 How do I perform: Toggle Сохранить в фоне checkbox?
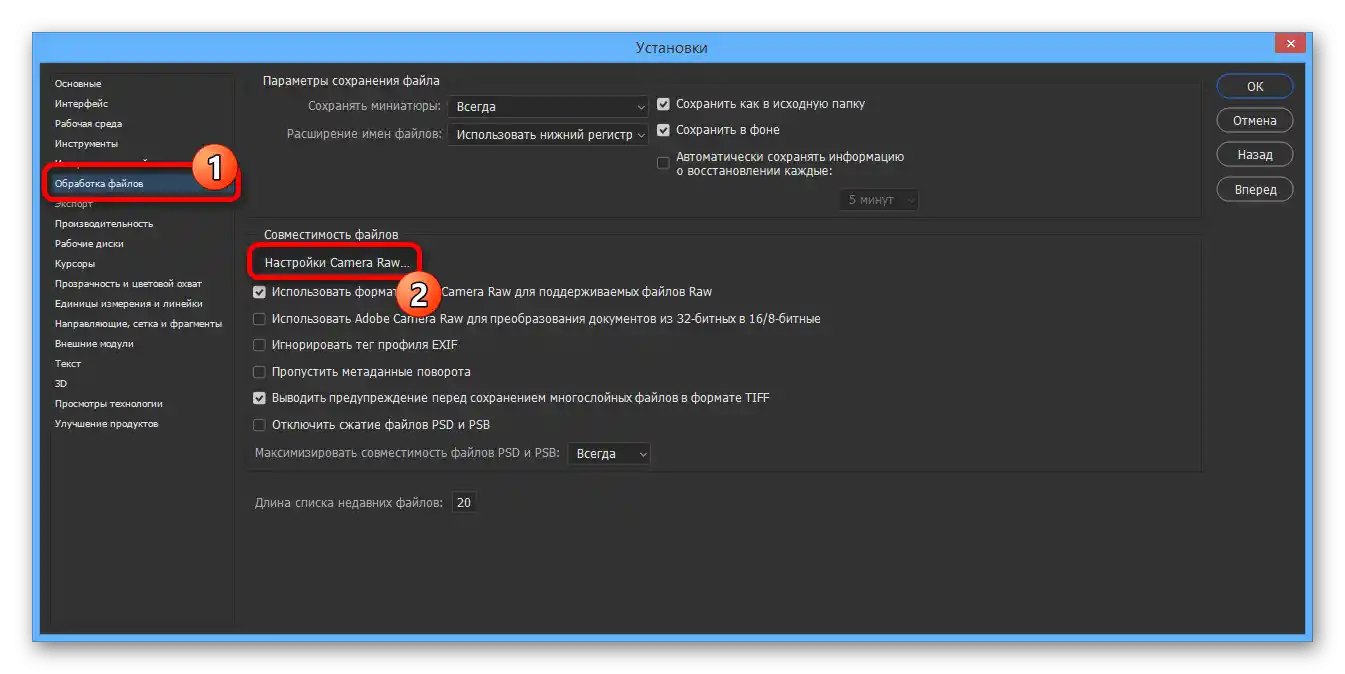click(663, 130)
